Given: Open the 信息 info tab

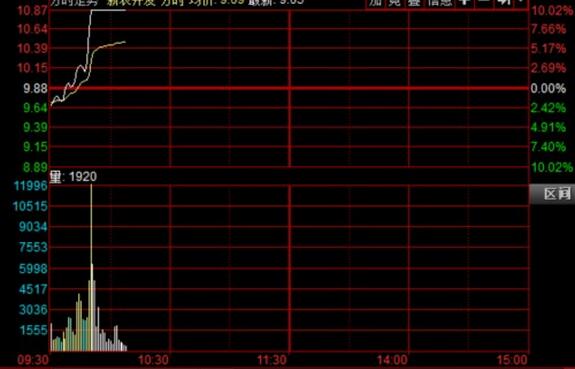Looking at the screenshot, I should pos(439,3).
